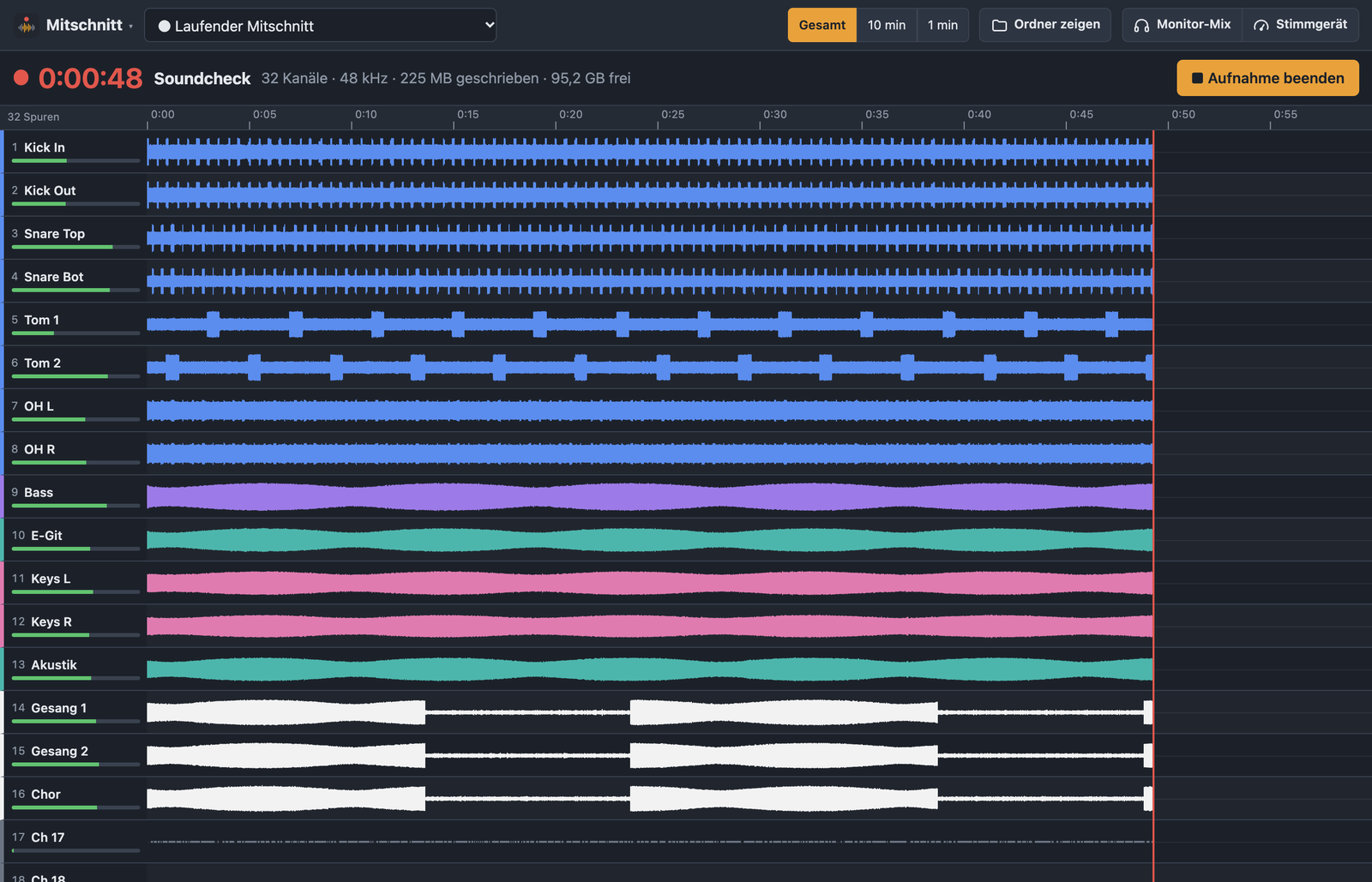
Task: Click the headphones icon for Monitor-Mix
Action: coord(1141,25)
